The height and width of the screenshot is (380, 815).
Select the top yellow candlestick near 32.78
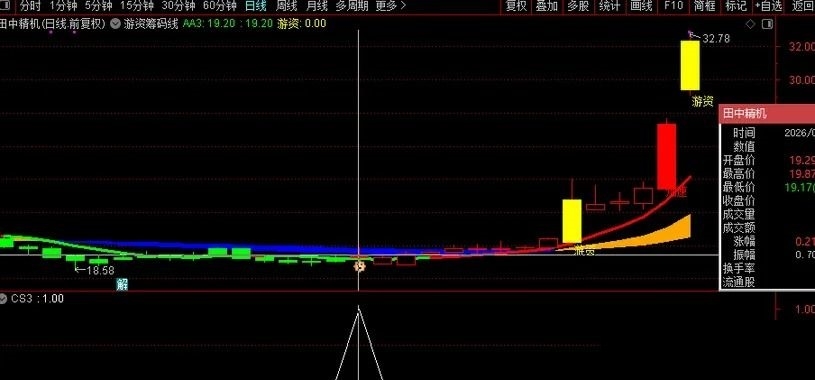pos(690,65)
